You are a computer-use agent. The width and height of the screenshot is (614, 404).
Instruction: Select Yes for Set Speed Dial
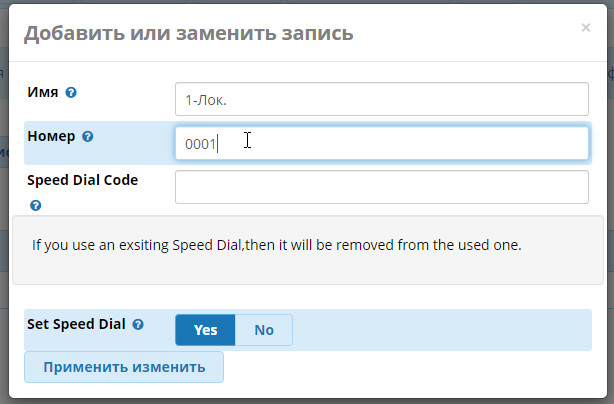point(205,330)
